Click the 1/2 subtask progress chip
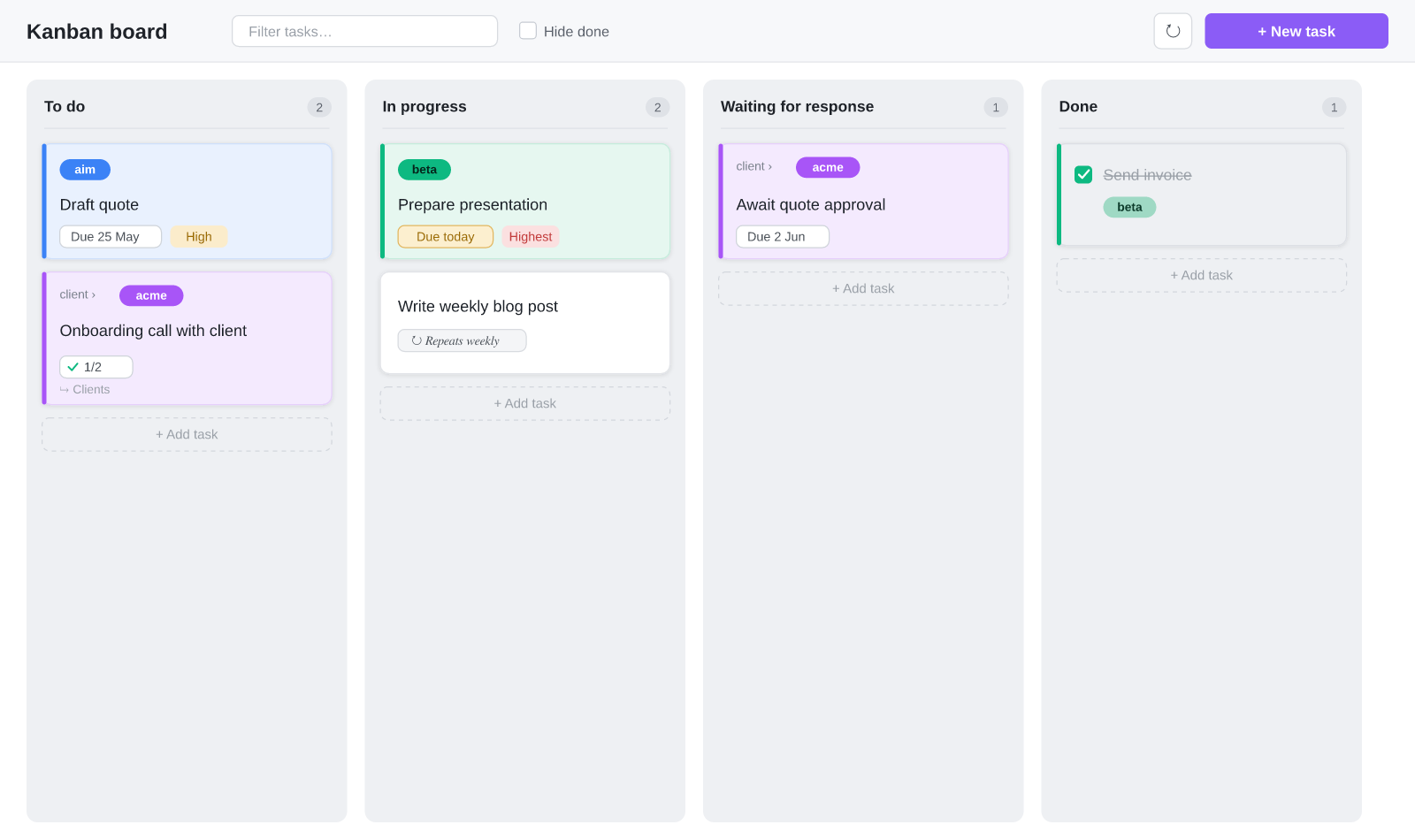 (96, 367)
